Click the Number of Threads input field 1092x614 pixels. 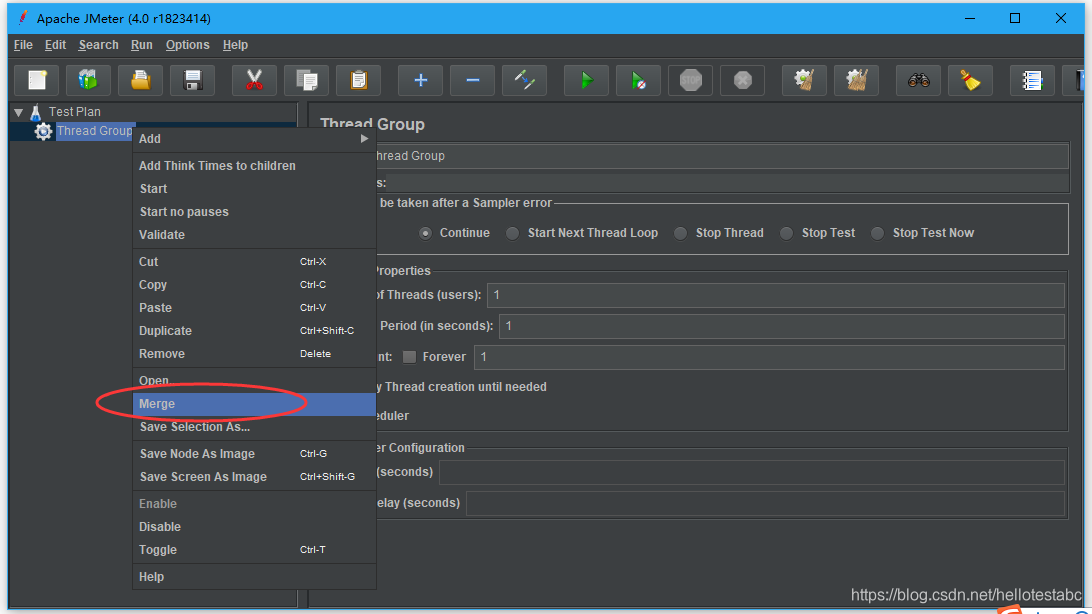[775, 295]
